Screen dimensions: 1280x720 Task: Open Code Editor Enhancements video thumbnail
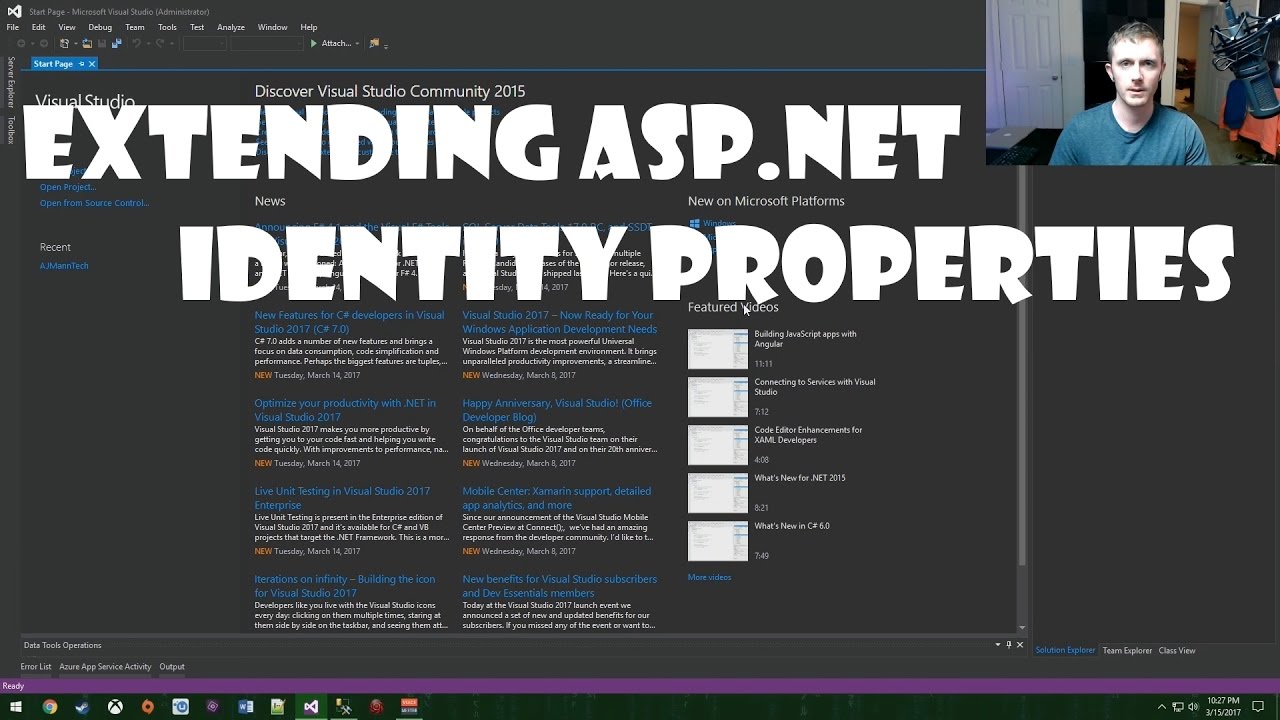coord(718,445)
